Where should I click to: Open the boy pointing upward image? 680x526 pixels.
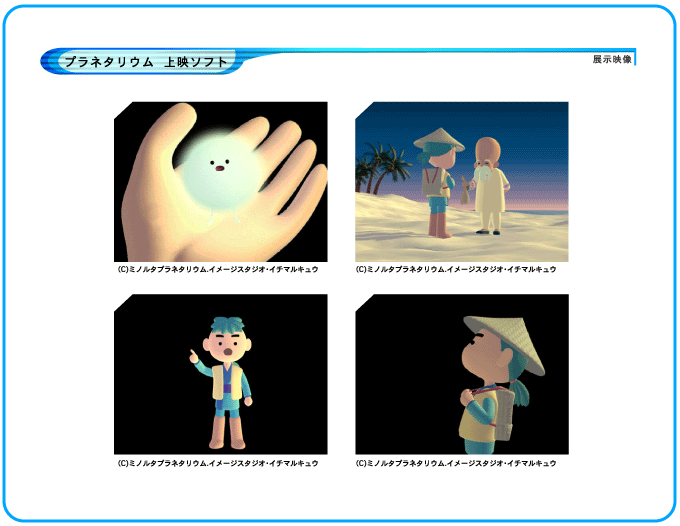tap(221, 374)
